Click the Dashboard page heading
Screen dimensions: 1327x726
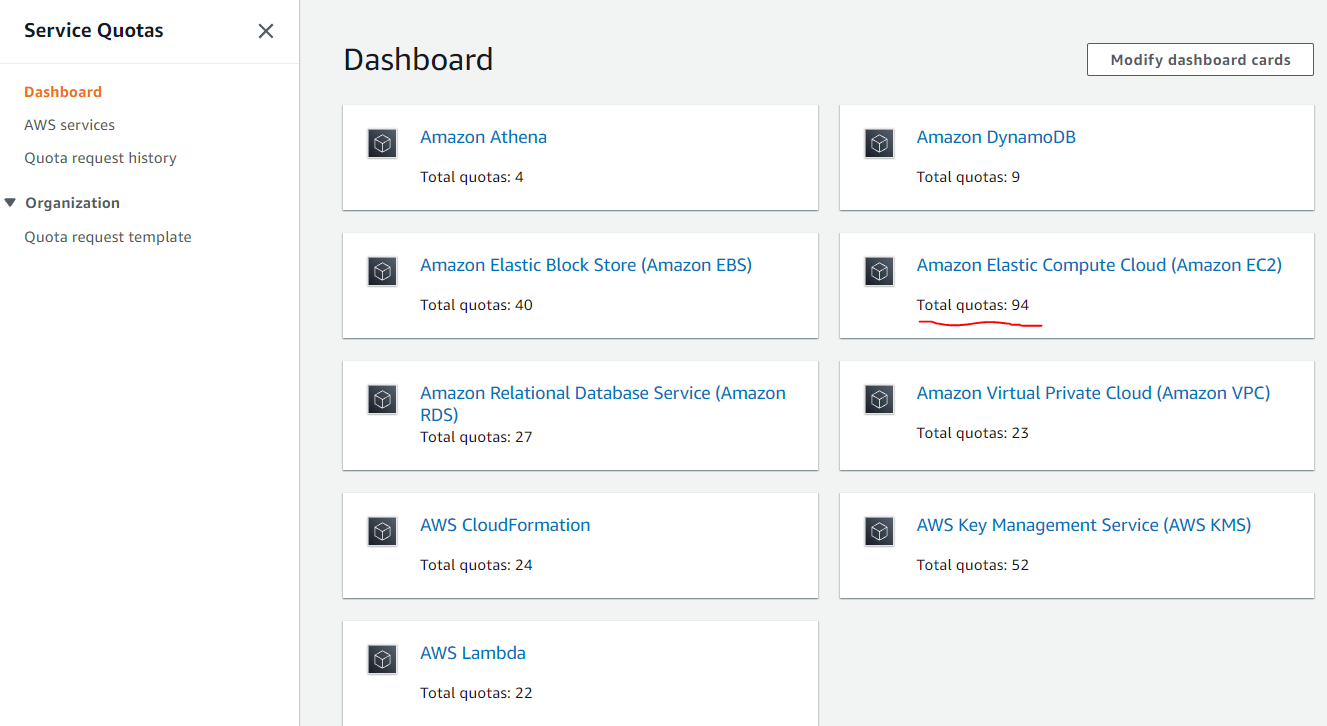pos(418,60)
